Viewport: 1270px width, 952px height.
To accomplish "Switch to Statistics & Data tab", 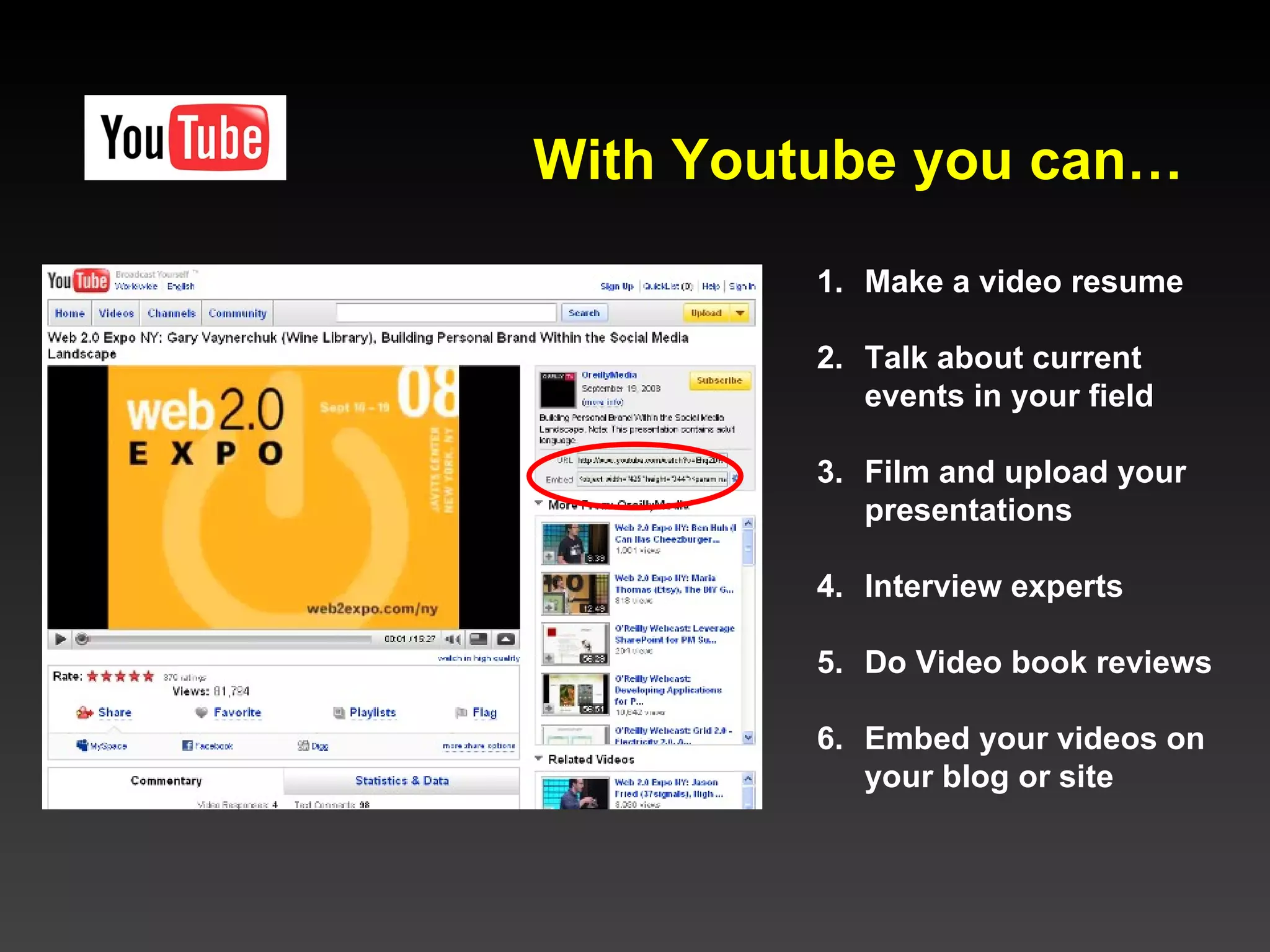I will [x=402, y=781].
